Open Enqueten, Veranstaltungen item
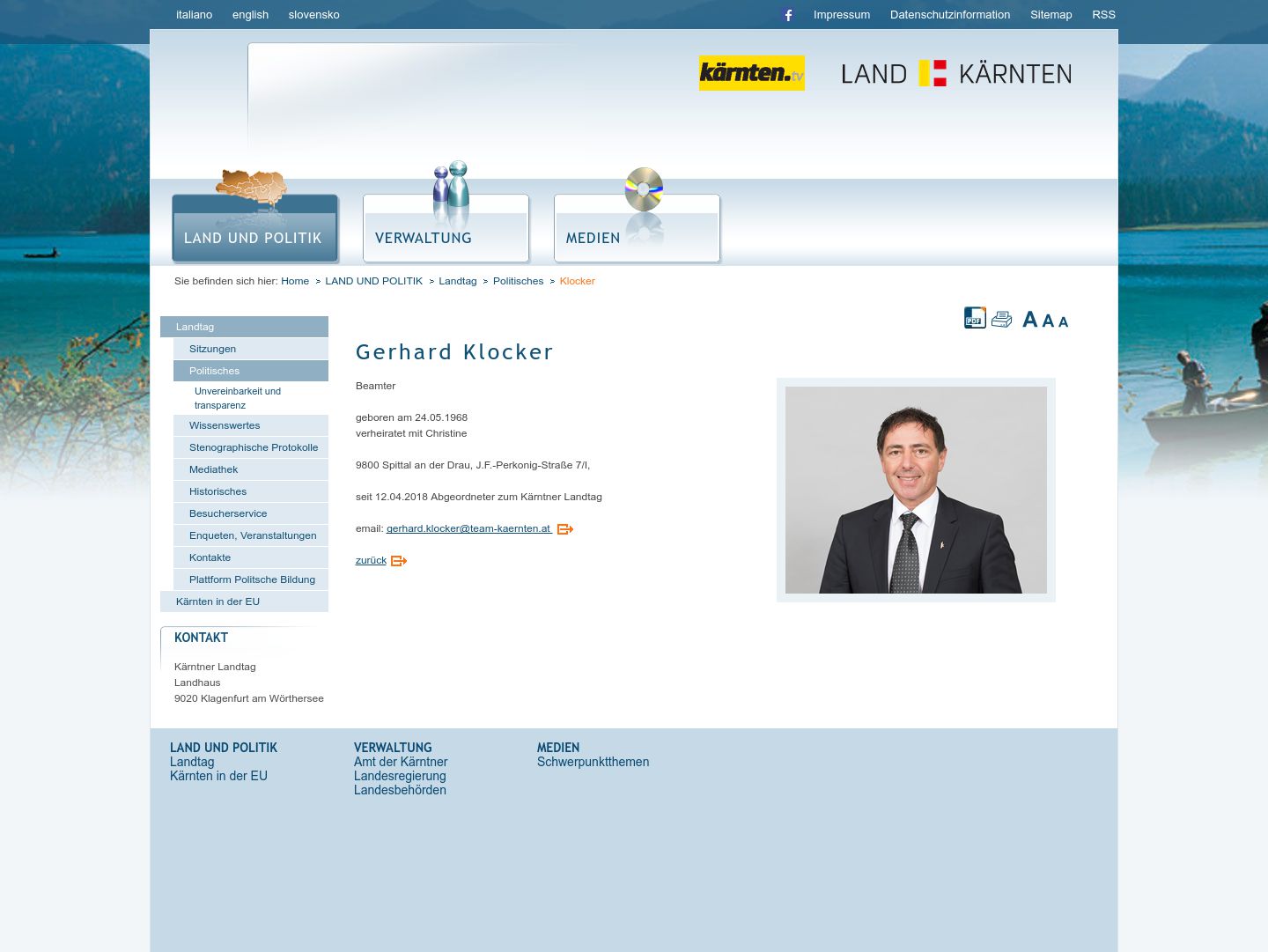 251,535
